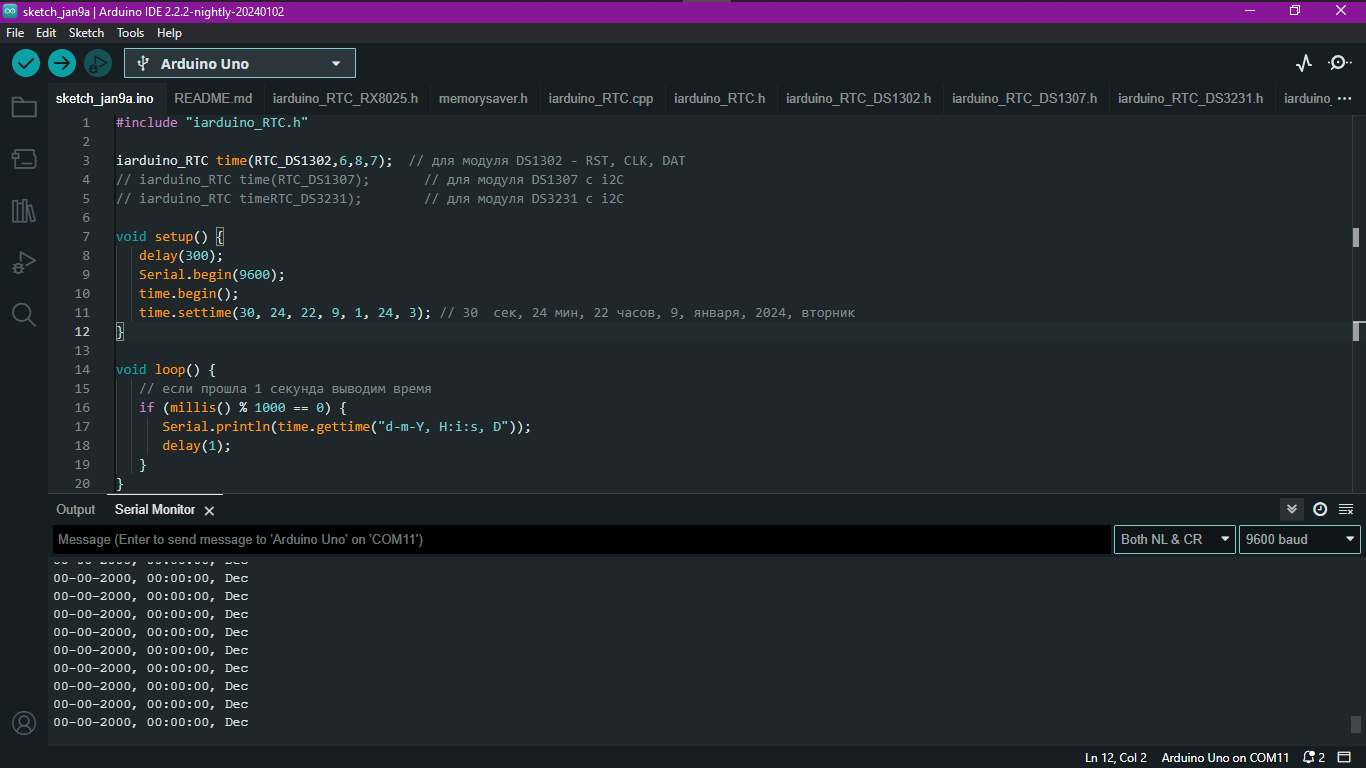Open the Library Manager books icon

point(24,211)
